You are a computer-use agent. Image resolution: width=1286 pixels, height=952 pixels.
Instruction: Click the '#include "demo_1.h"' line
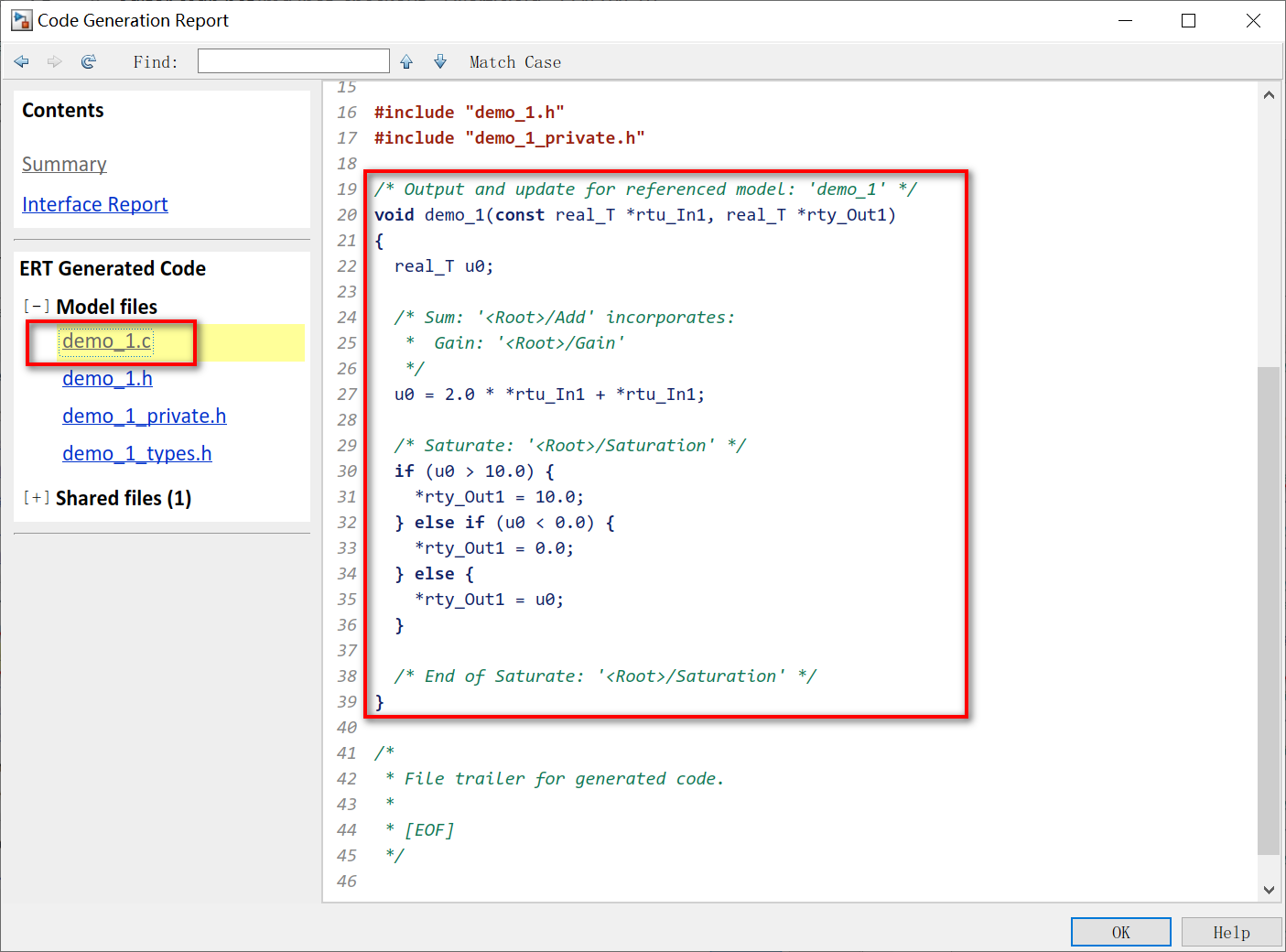pos(470,113)
